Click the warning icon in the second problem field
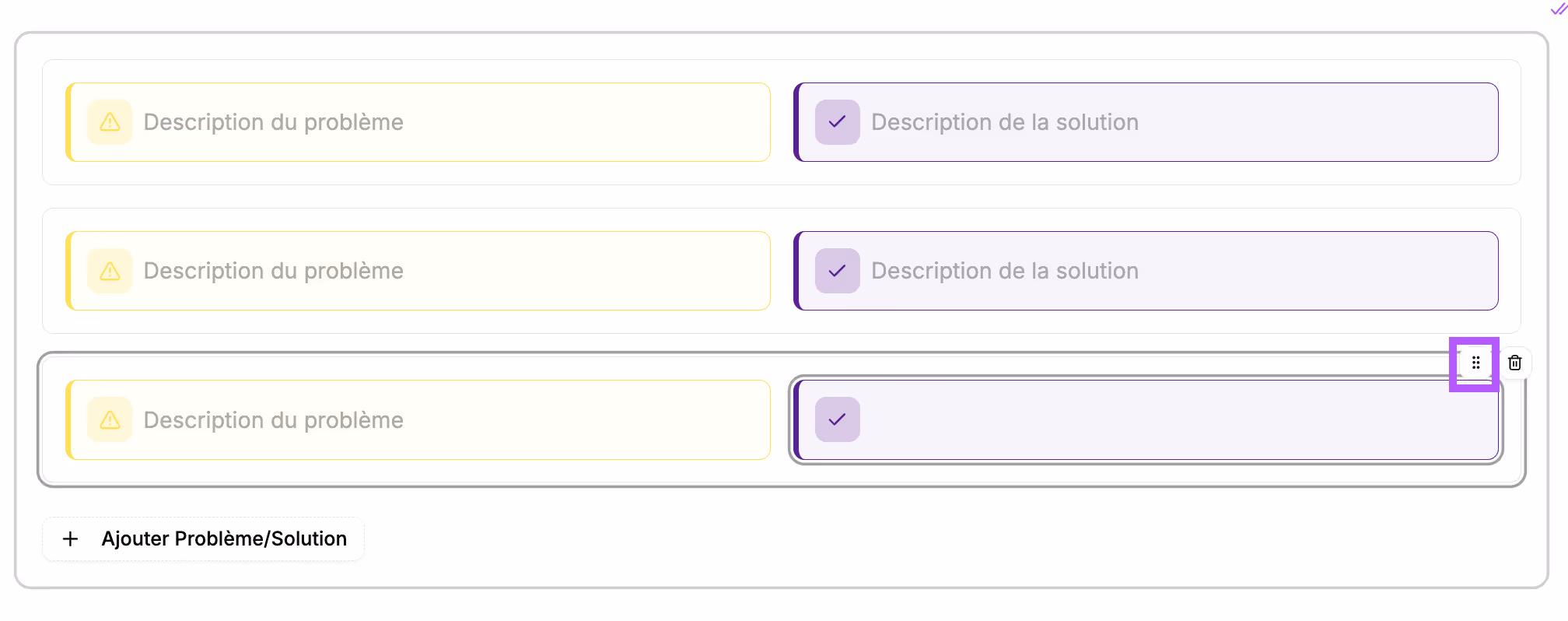 pos(110,271)
